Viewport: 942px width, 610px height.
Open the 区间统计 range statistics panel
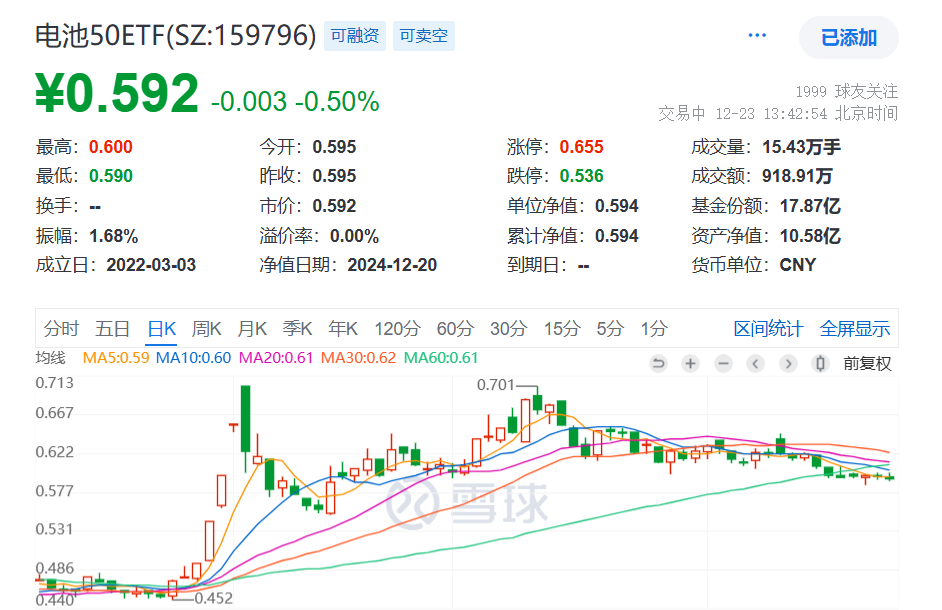(x=767, y=328)
